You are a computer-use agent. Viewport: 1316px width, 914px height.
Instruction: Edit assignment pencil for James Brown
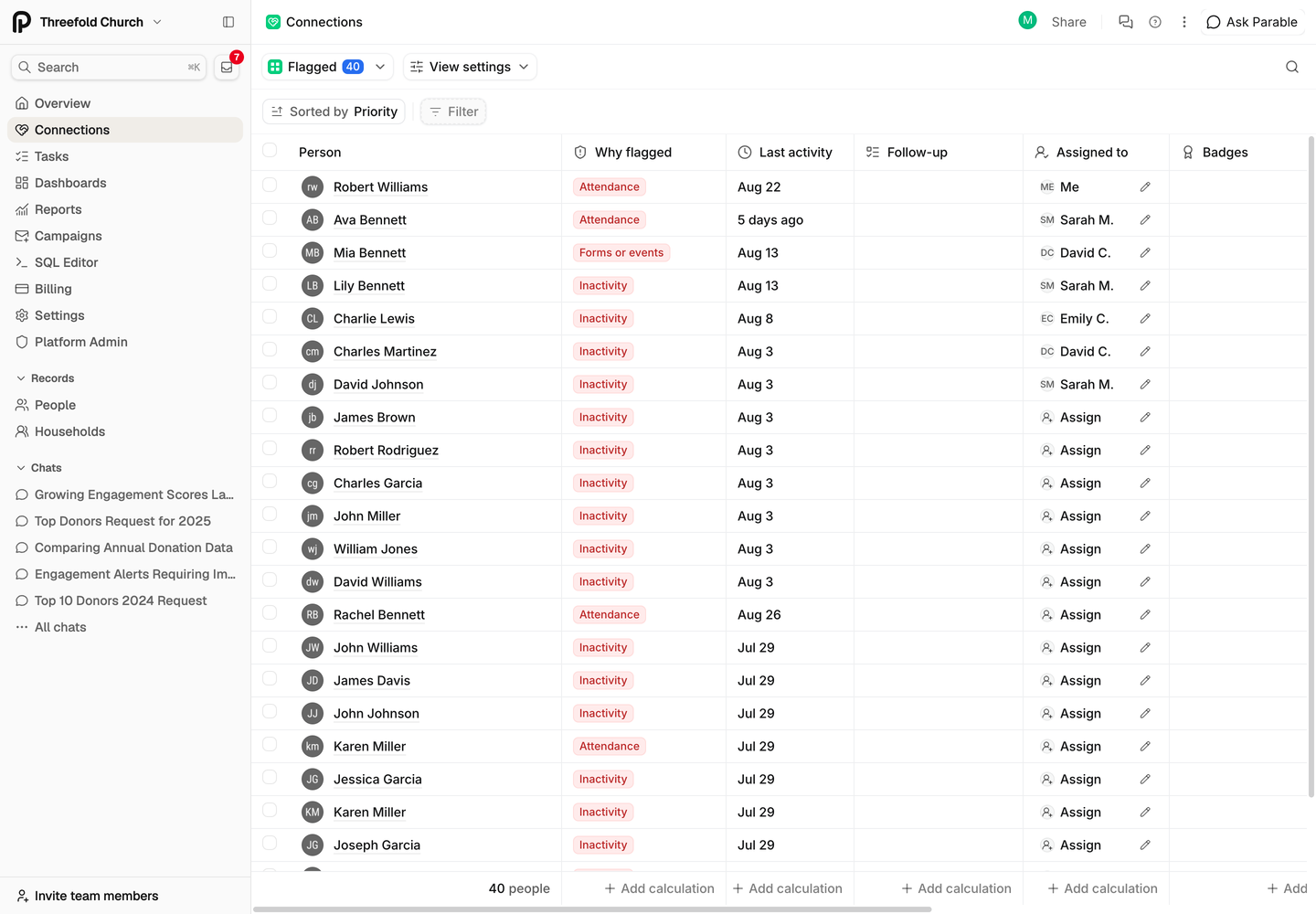click(1145, 417)
